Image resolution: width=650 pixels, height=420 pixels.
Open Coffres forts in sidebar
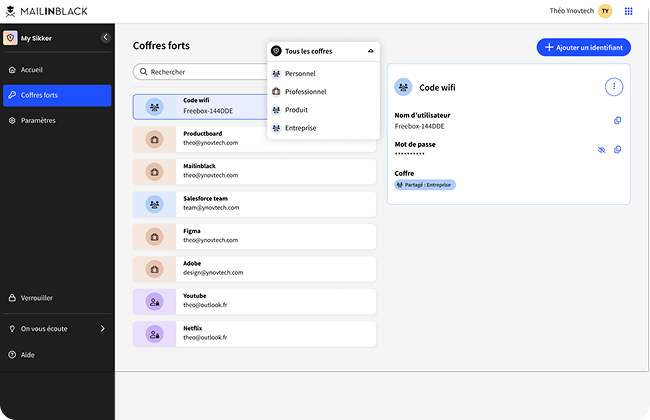(x=57, y=95)
